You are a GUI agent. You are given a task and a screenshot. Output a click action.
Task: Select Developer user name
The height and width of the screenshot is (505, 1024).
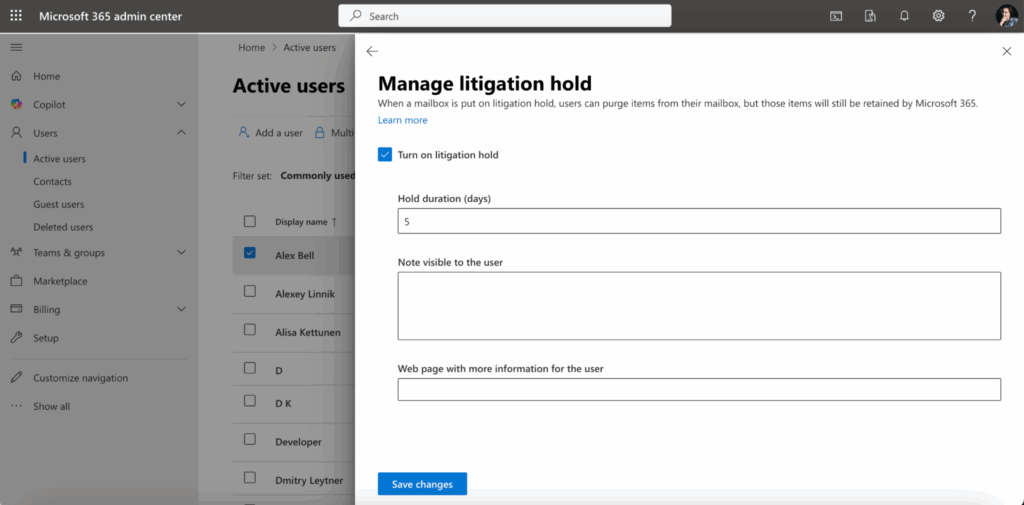298,442
